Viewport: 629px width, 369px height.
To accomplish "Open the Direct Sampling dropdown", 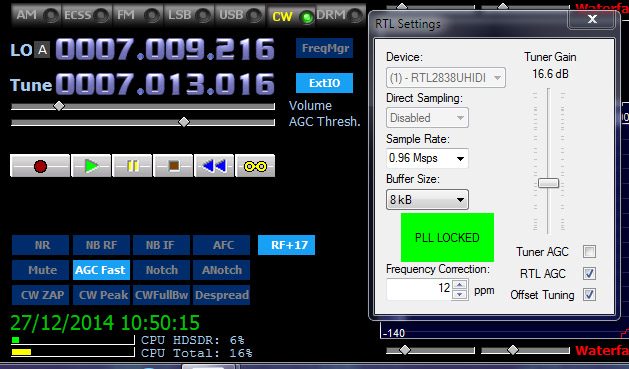I will point(427,118).
